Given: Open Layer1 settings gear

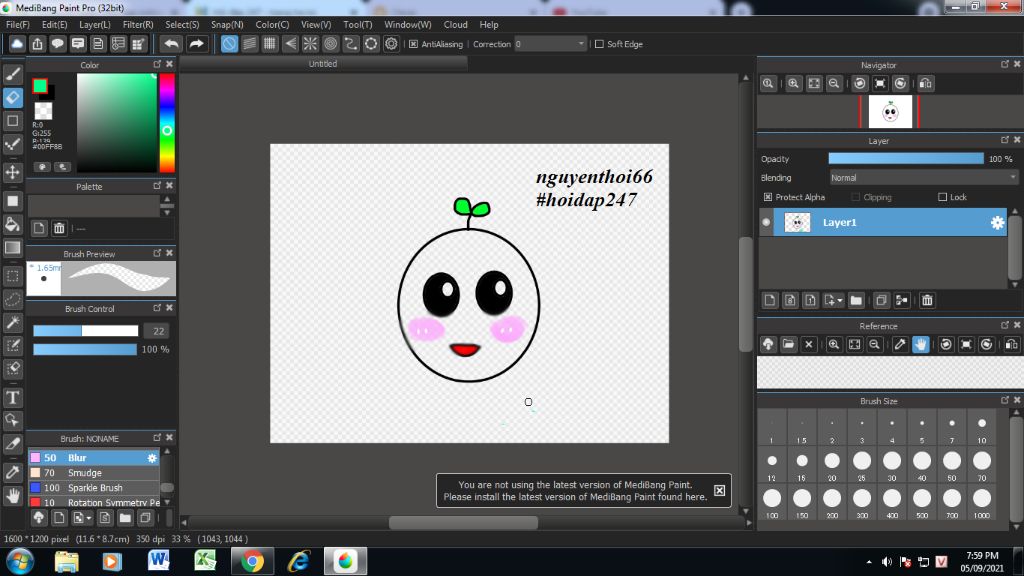Looking at the screenshot, I should tap(997, 223).
